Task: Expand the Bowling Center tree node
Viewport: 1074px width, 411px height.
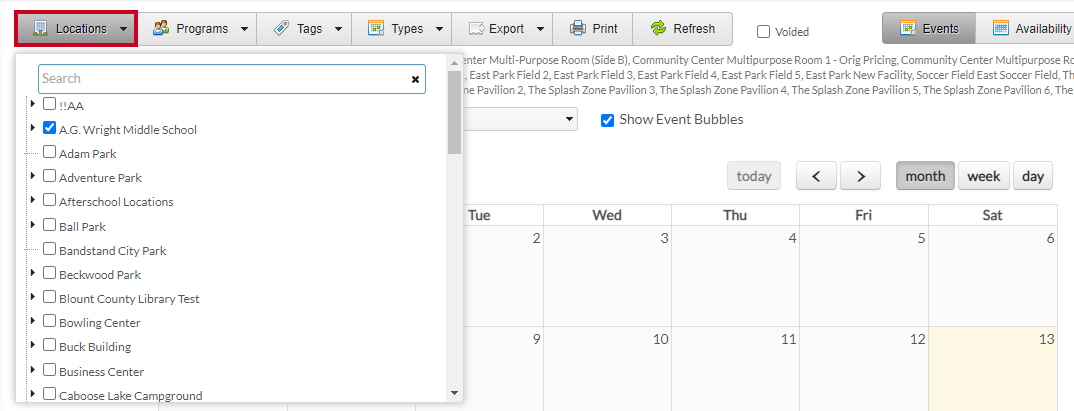Action: [32, 321]
